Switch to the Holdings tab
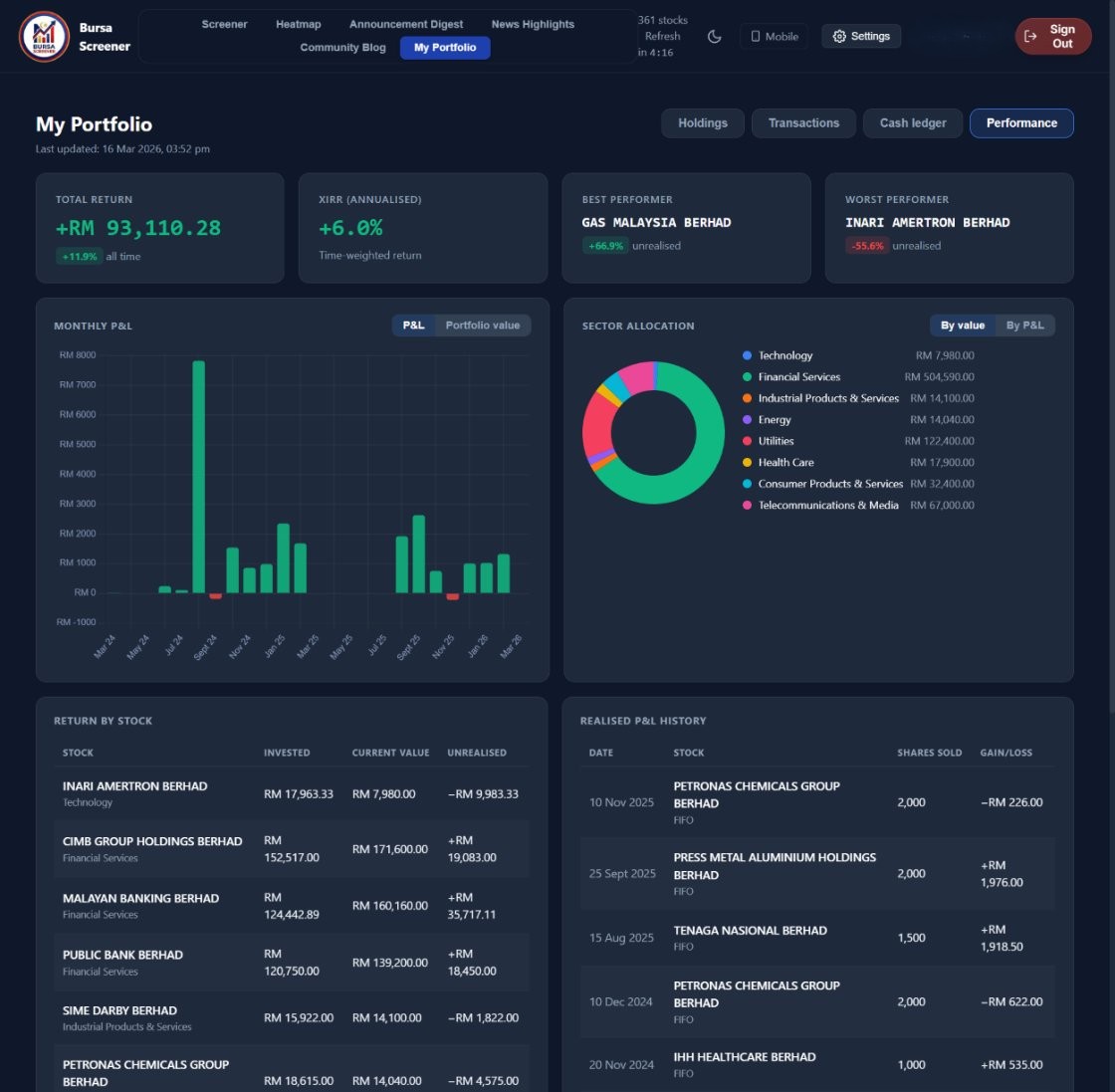 [x=703, y=122]
